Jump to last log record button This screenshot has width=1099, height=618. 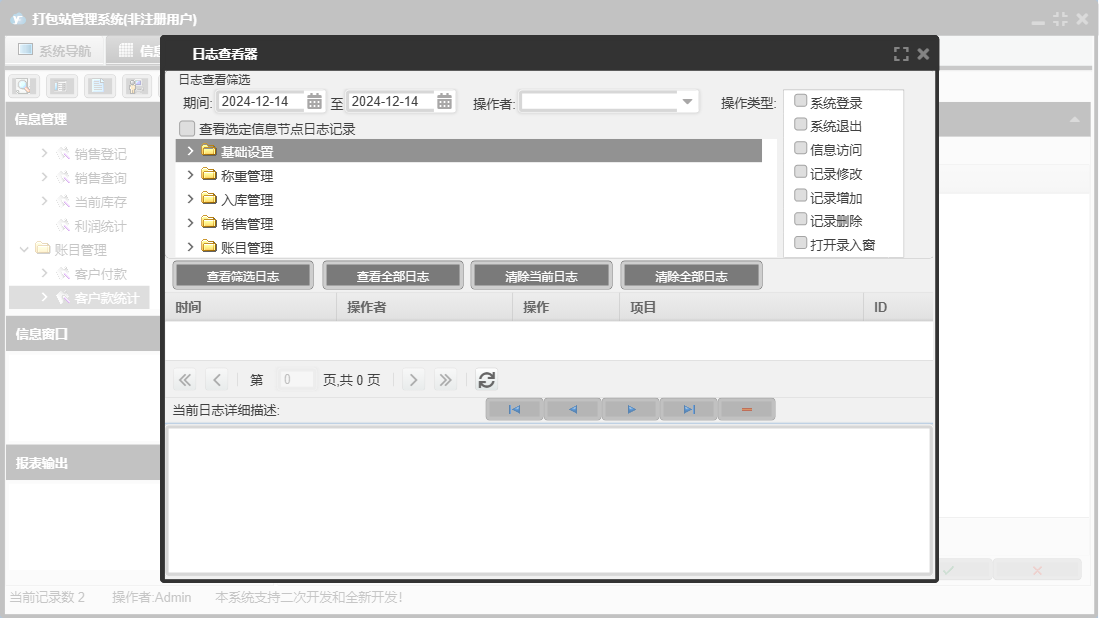click(689, 409)
